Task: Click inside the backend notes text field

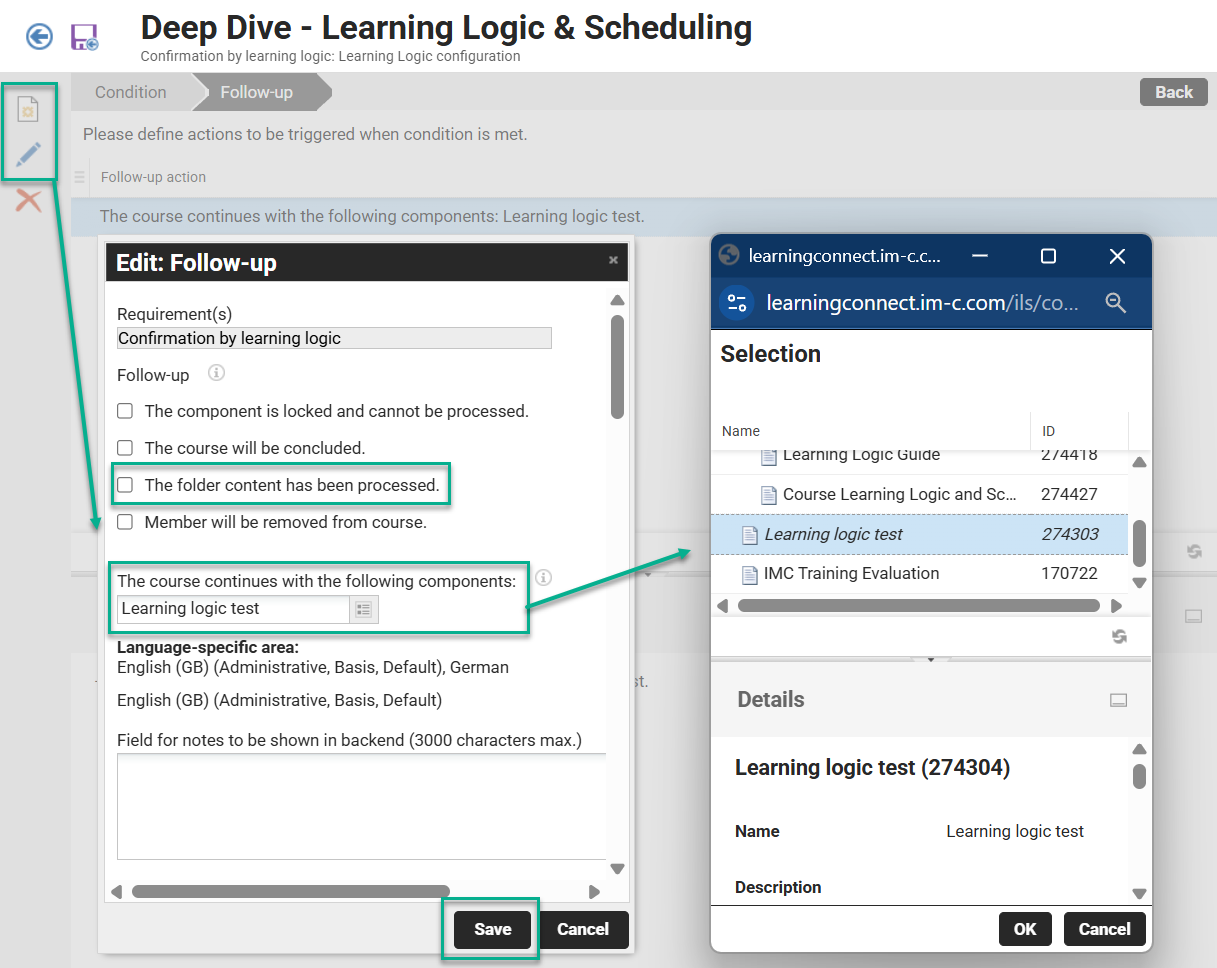Action: tap(362, 805)
